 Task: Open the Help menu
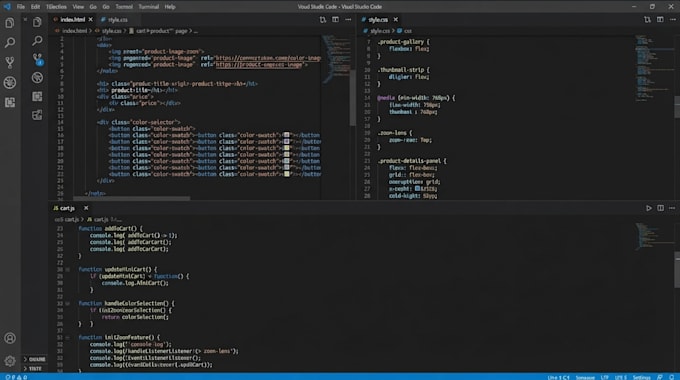point(170,7)
